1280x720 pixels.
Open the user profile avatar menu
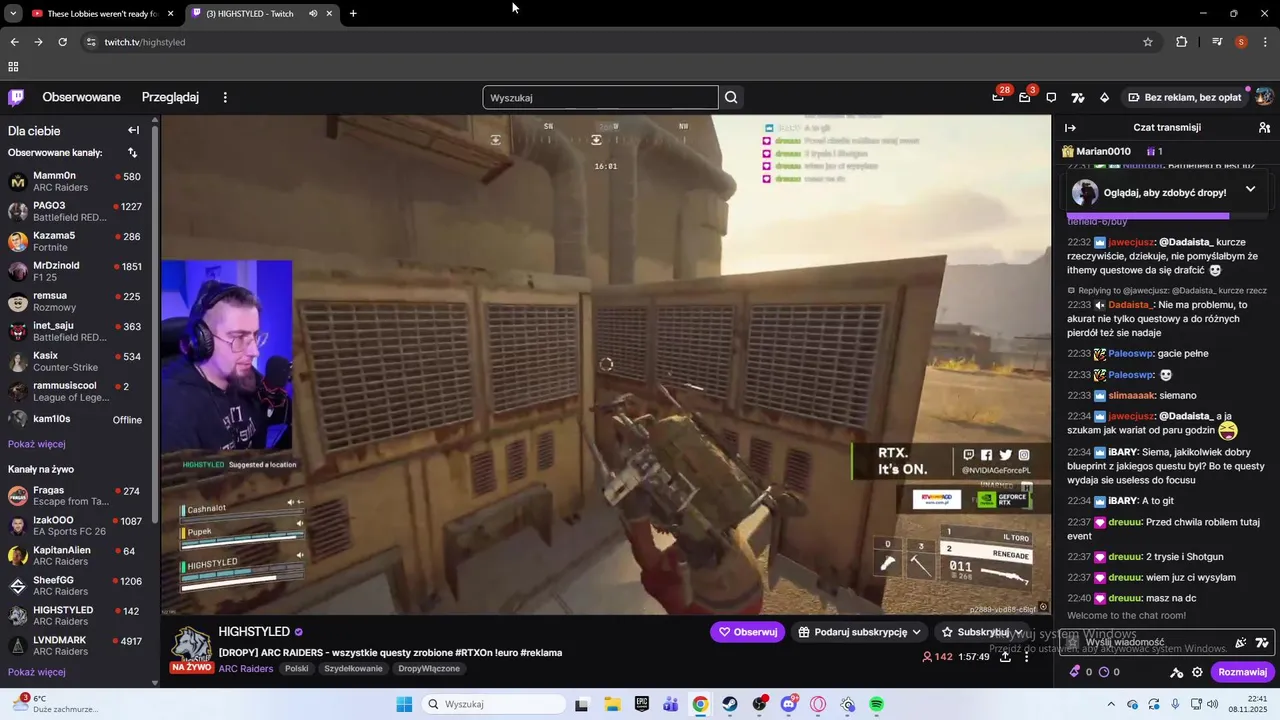click(1264, 97)
